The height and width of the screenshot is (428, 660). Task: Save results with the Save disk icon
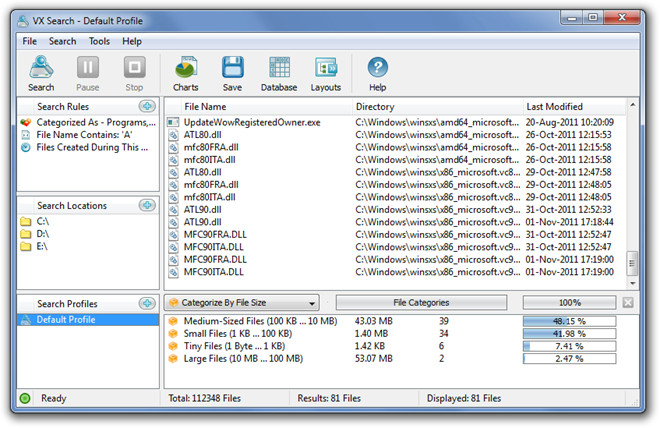coord(232,67)
